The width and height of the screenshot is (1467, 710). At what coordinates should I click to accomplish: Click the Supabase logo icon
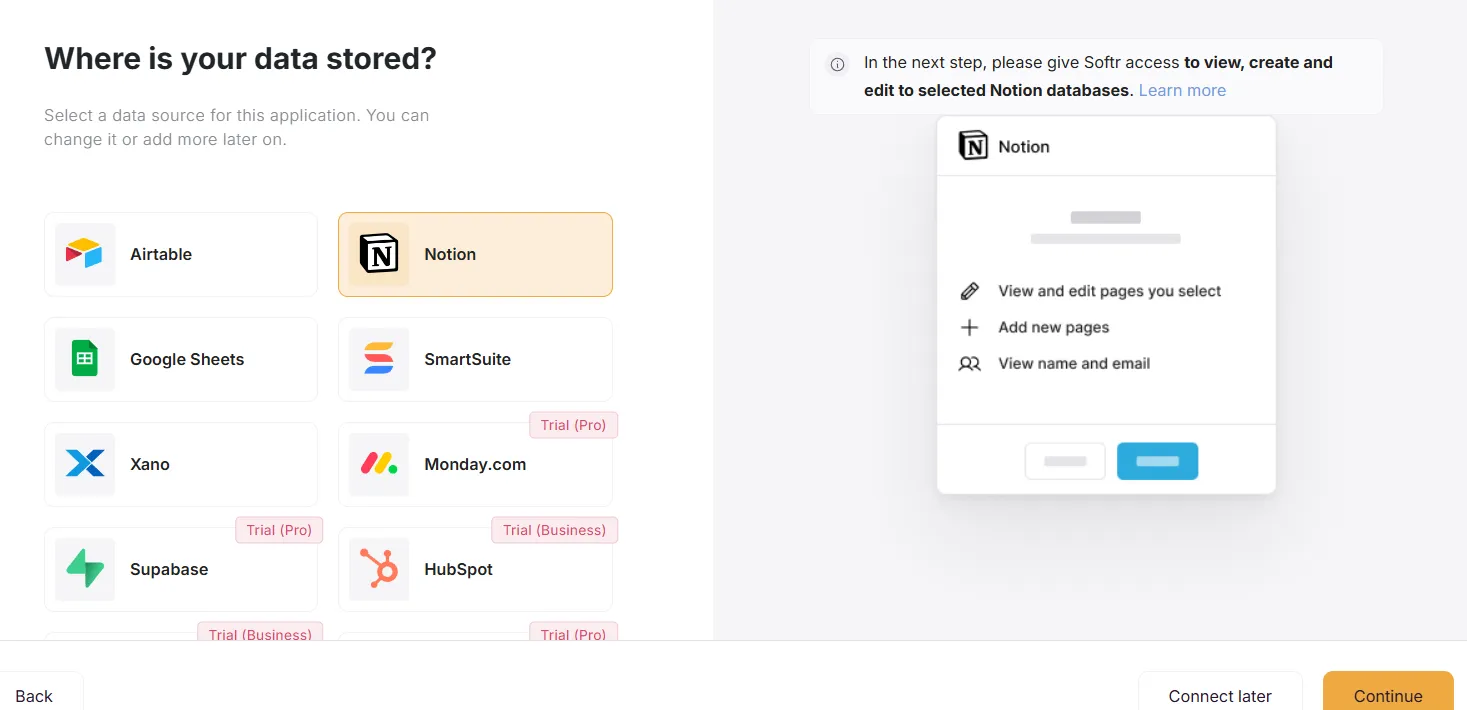point(85,569)
